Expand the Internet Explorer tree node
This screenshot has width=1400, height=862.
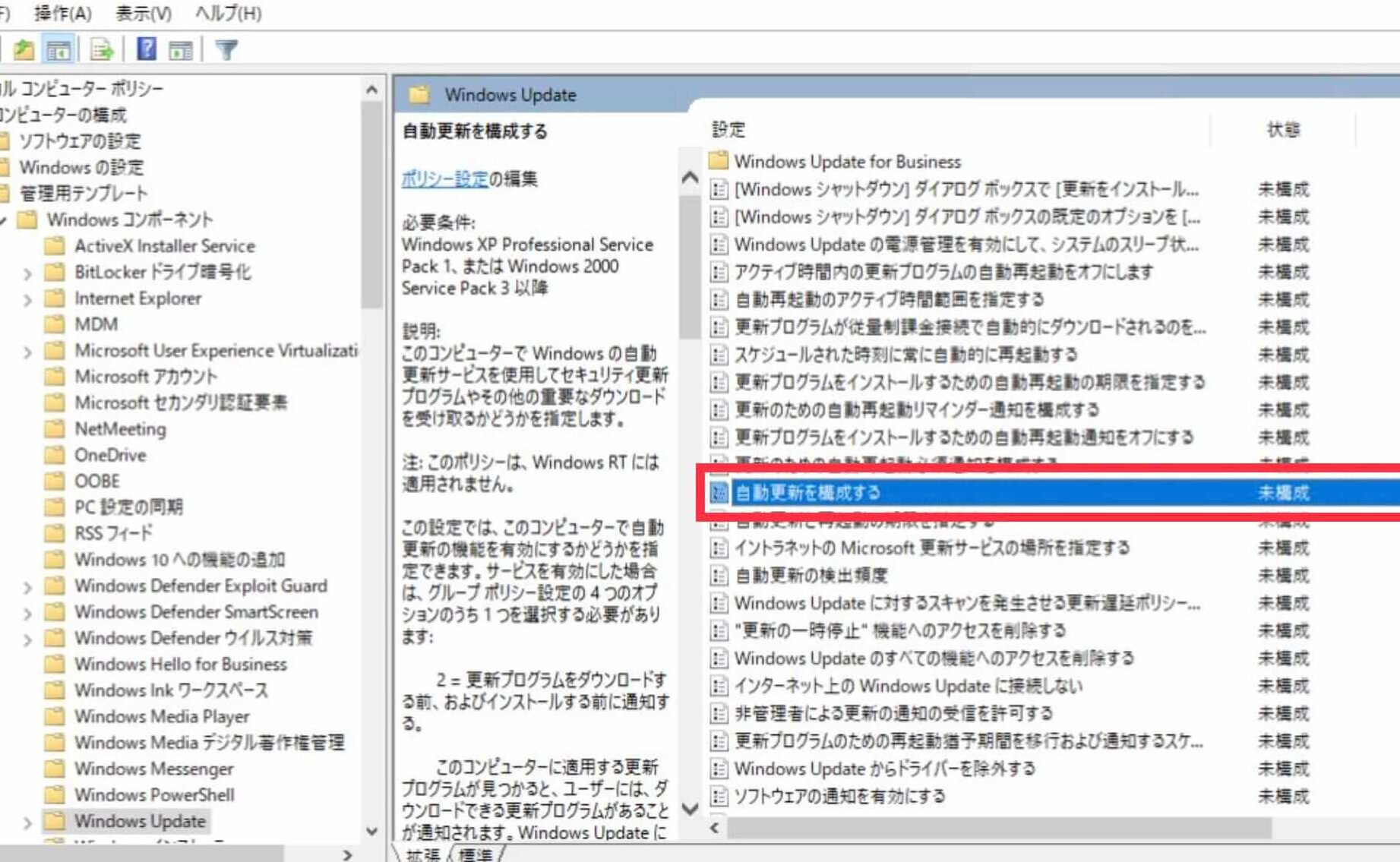point(27,299)
